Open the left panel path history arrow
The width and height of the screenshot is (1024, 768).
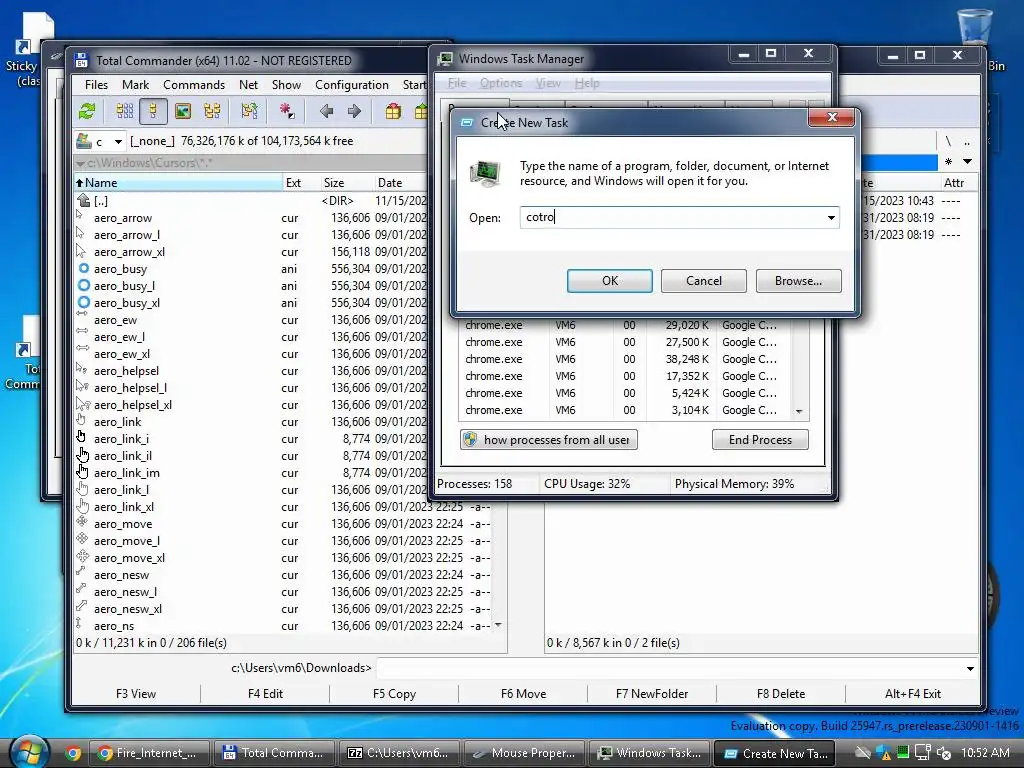(x=80, y=163)
